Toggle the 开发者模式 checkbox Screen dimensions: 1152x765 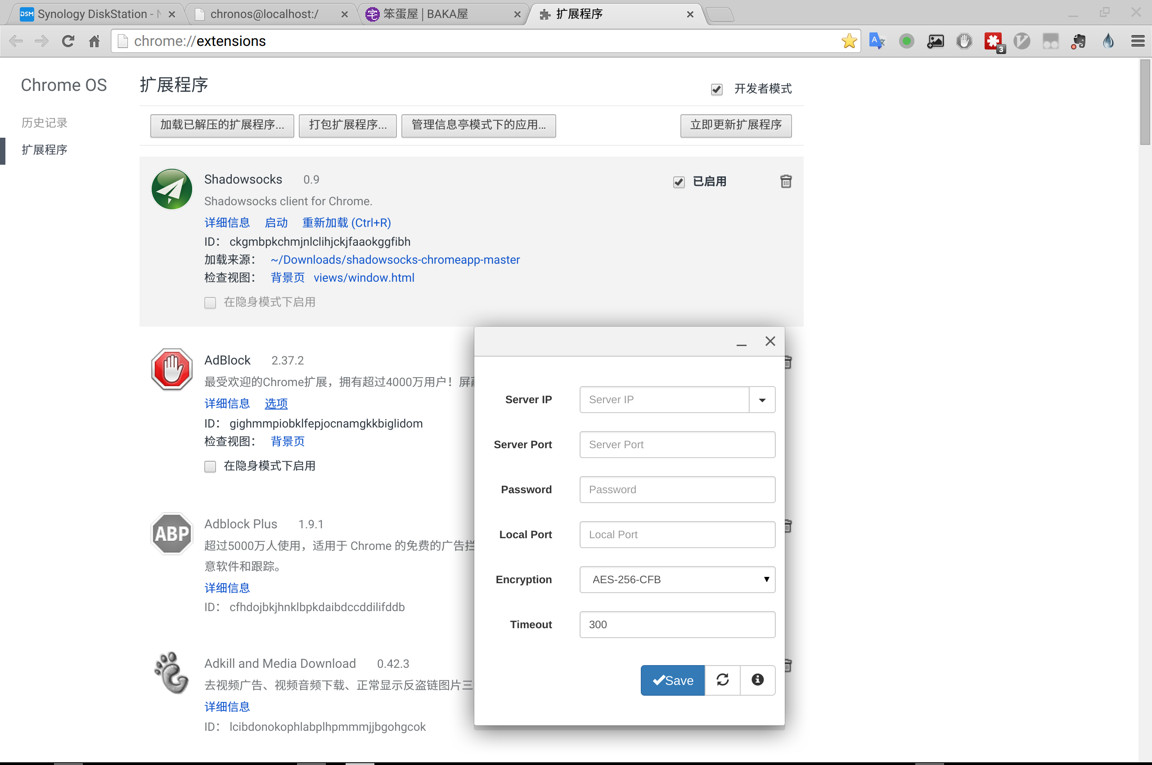(x=717, y=89)
